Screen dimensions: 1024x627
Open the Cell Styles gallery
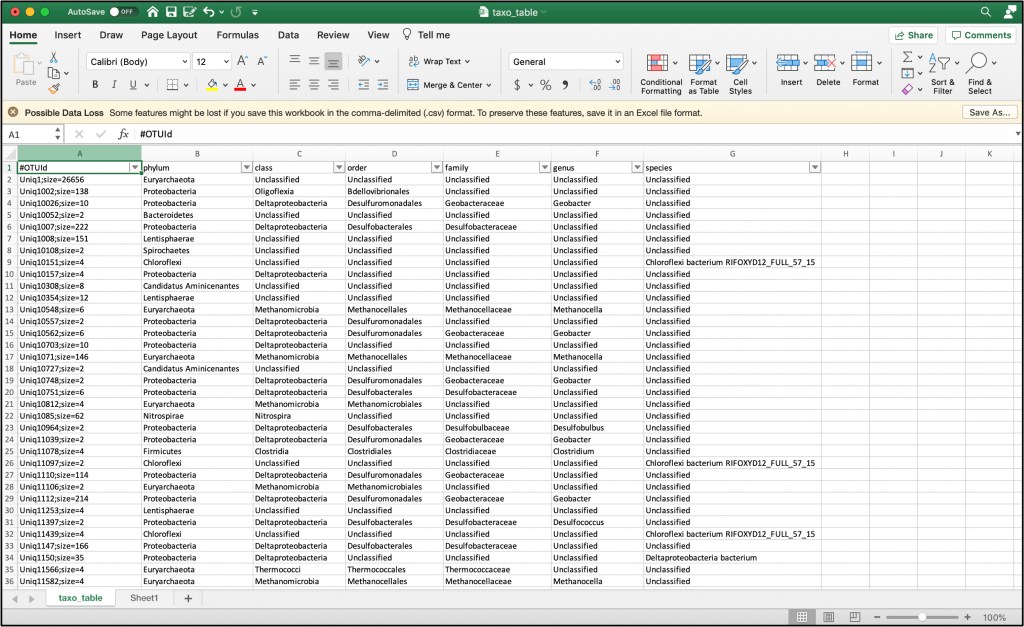coord(740,64)
